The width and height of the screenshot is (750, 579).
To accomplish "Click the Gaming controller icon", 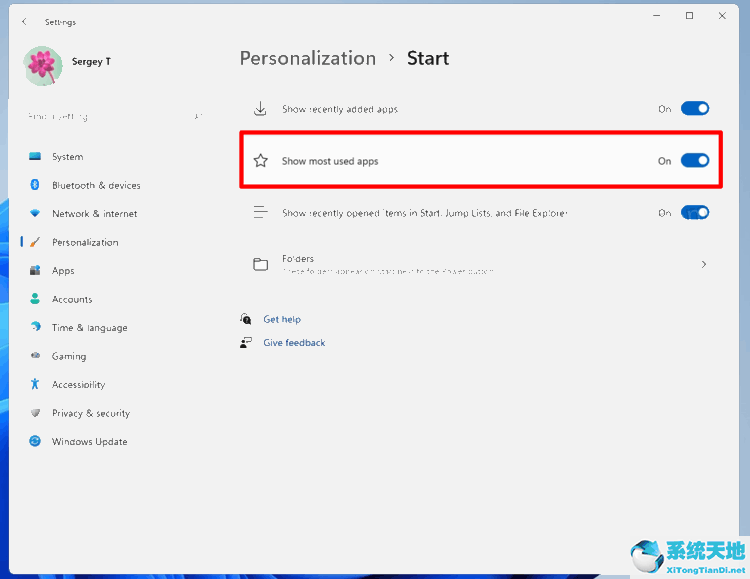I will 35,355.
